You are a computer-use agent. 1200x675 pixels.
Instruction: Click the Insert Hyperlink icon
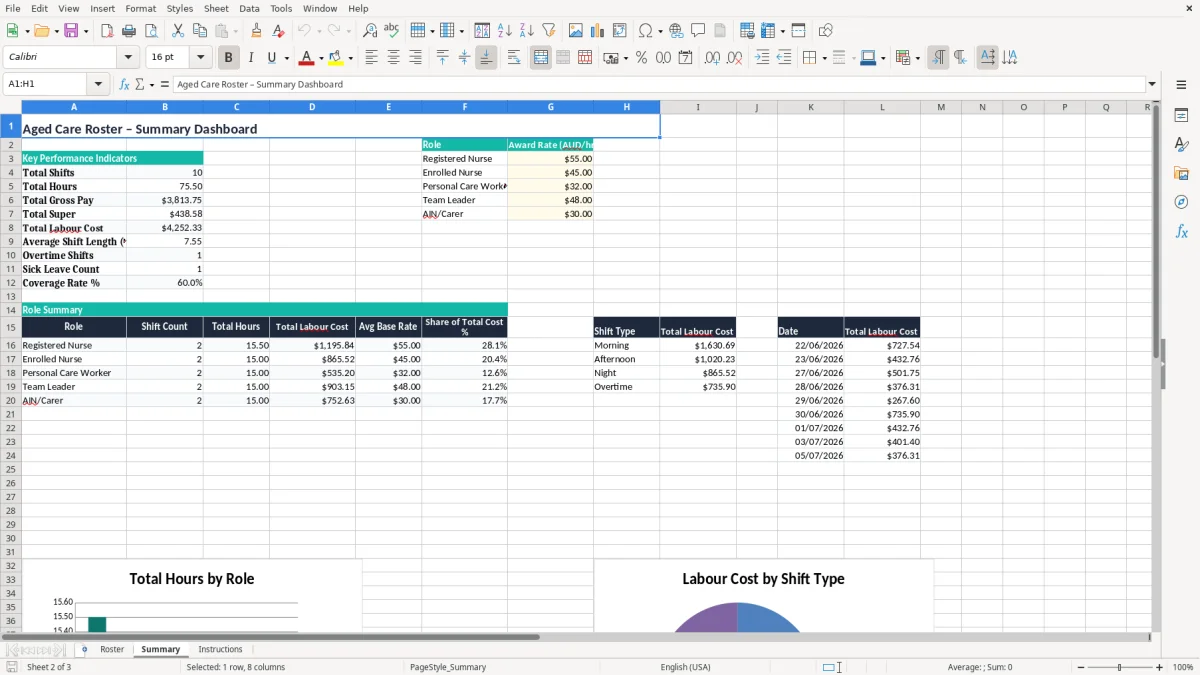(676, 31)
